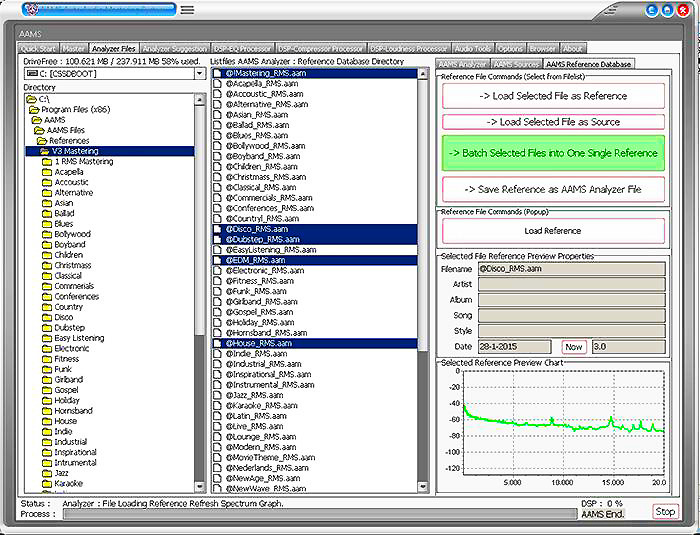Image resolution: width=700 pixels, height=535 pixels.
Task: Click the file icon beside @Blues_RMS.aam
Action: tap(217, 135)
